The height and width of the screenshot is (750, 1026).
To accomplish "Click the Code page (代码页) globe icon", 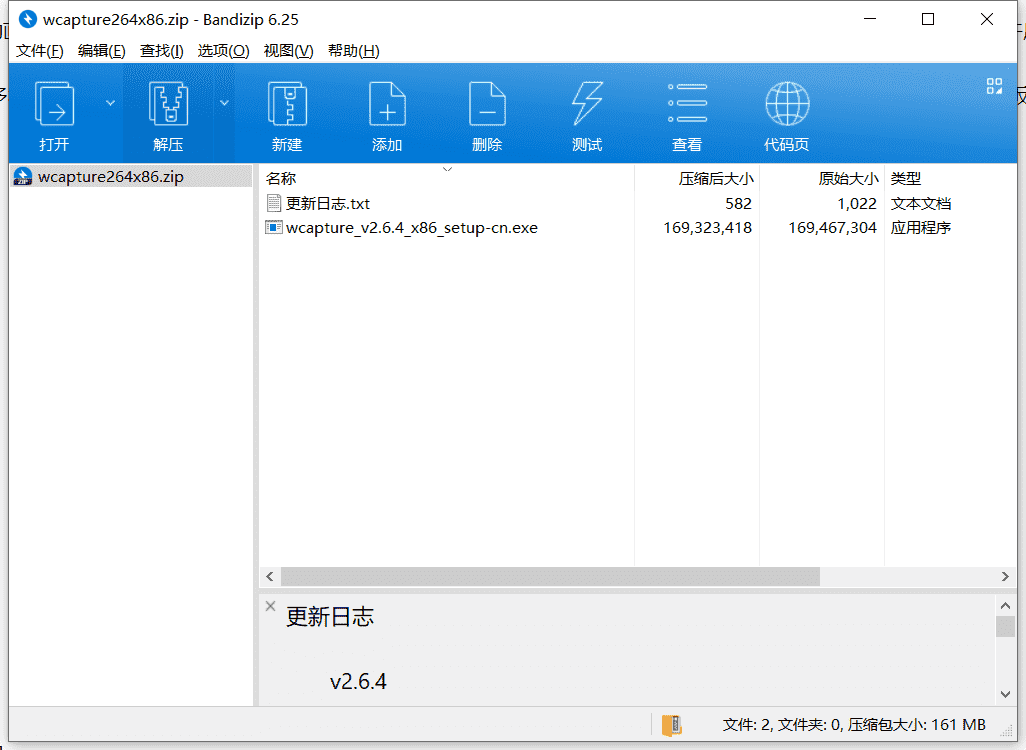I will click(787, 103).
